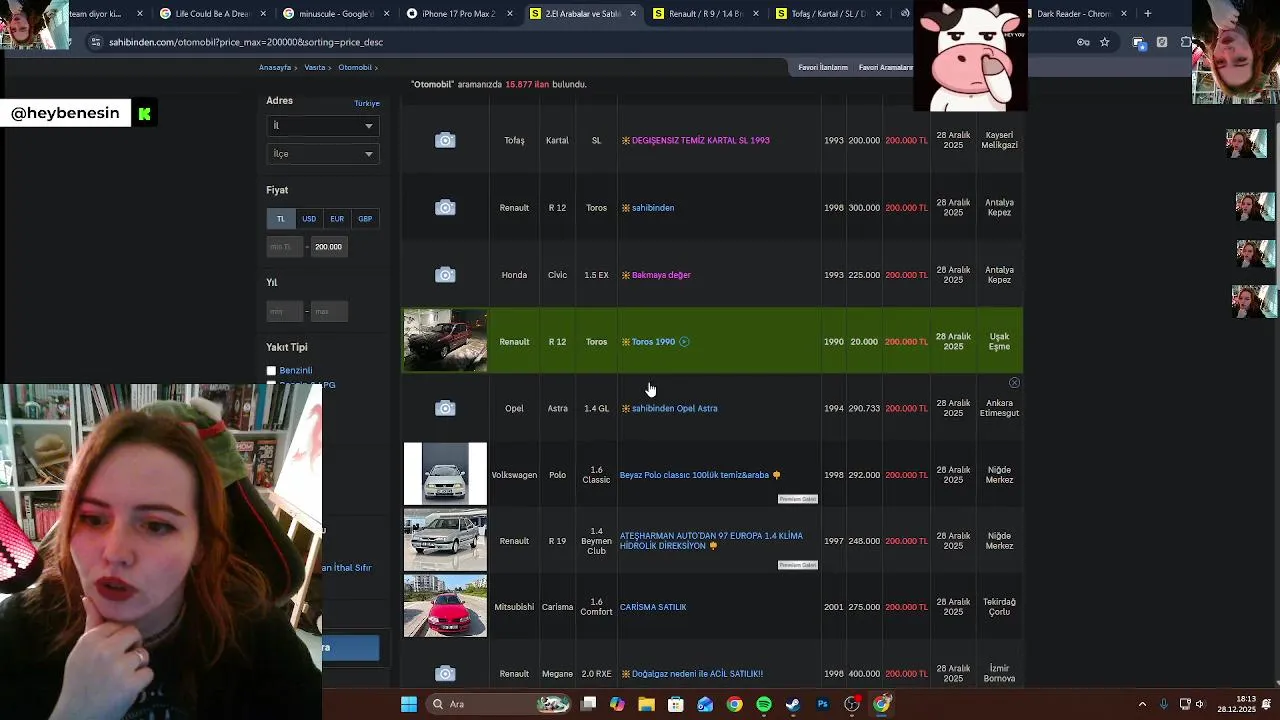Click the browser address bar URL
1280x720 pixels.
coord(246,42)
